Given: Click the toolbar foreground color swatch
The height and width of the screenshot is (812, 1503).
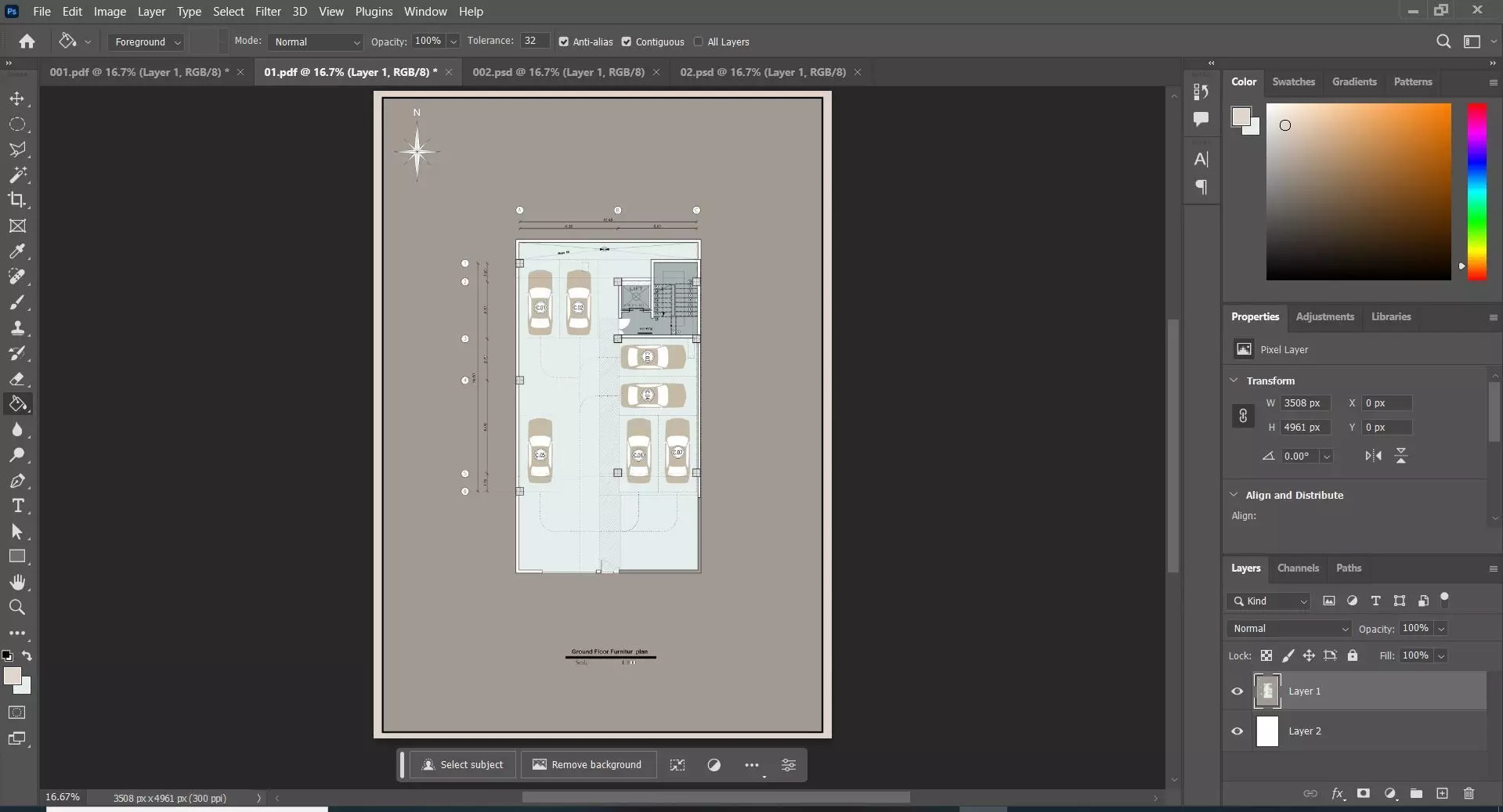Looking at the screenshot, I should (13, 677).
